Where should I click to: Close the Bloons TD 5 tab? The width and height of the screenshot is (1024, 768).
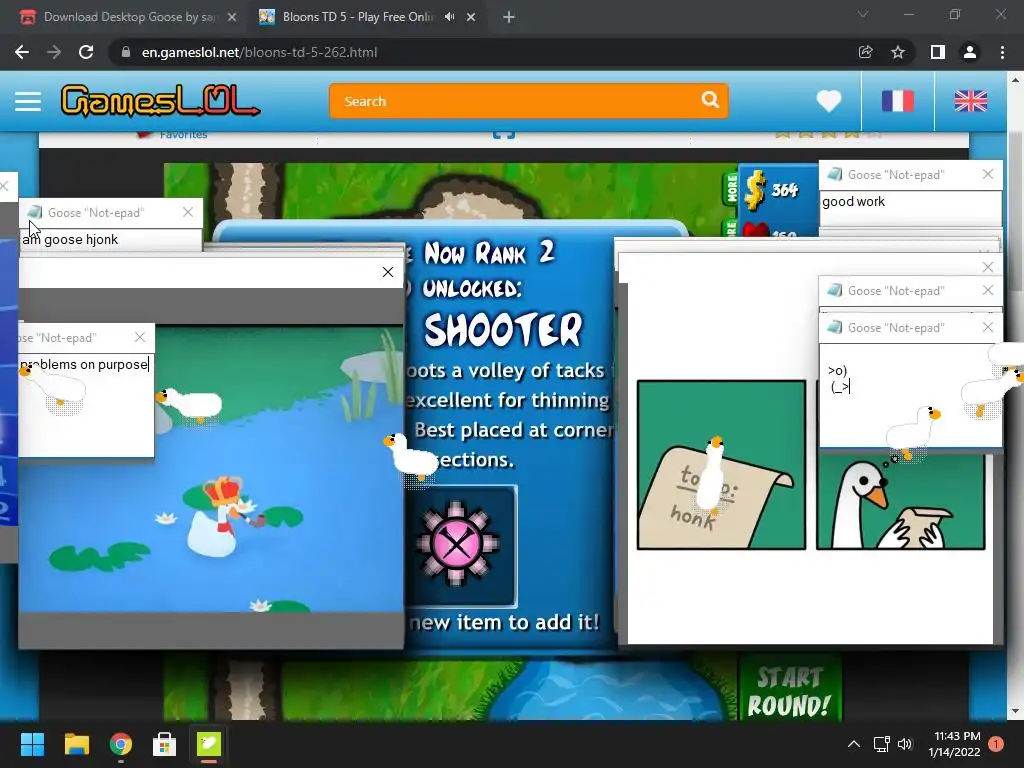[471, 17]
